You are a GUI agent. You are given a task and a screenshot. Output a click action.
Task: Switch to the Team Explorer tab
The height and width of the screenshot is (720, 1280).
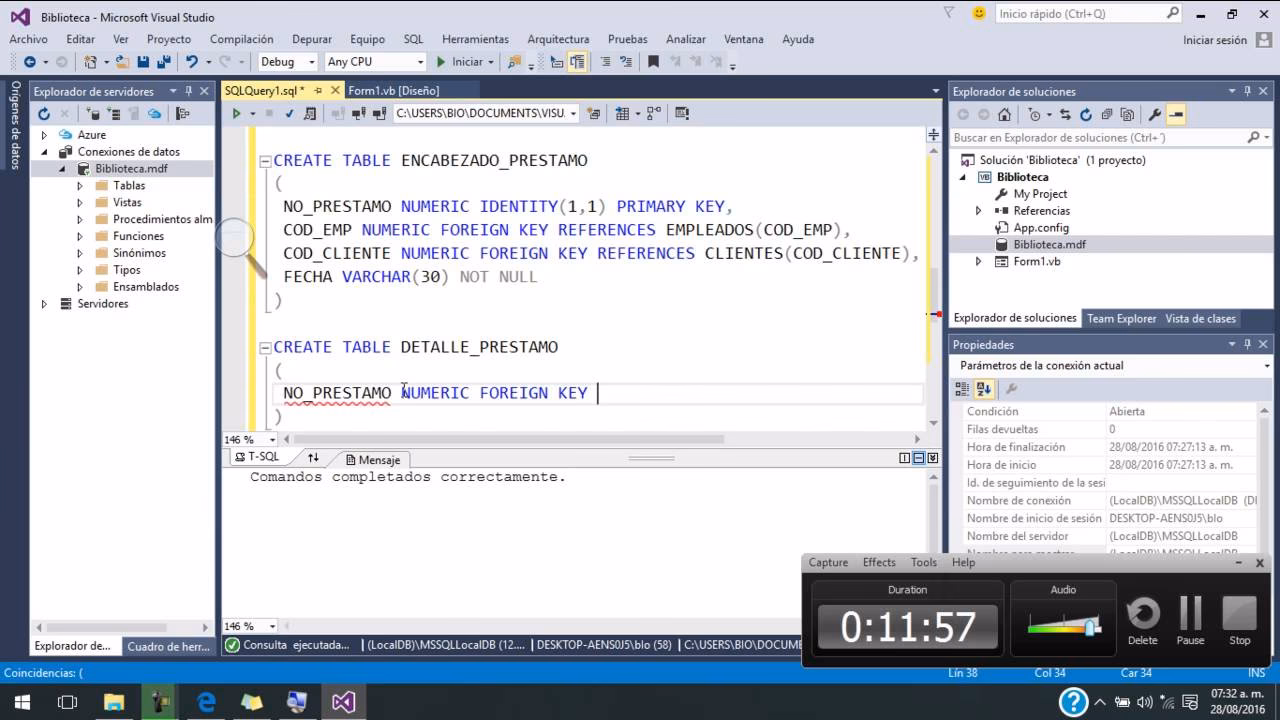[x=1121, y=318]
